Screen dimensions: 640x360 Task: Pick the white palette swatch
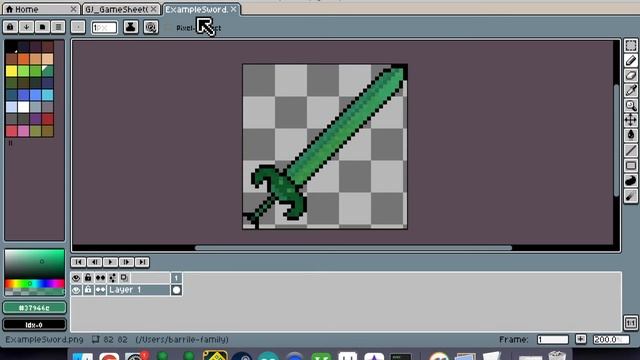24,107
